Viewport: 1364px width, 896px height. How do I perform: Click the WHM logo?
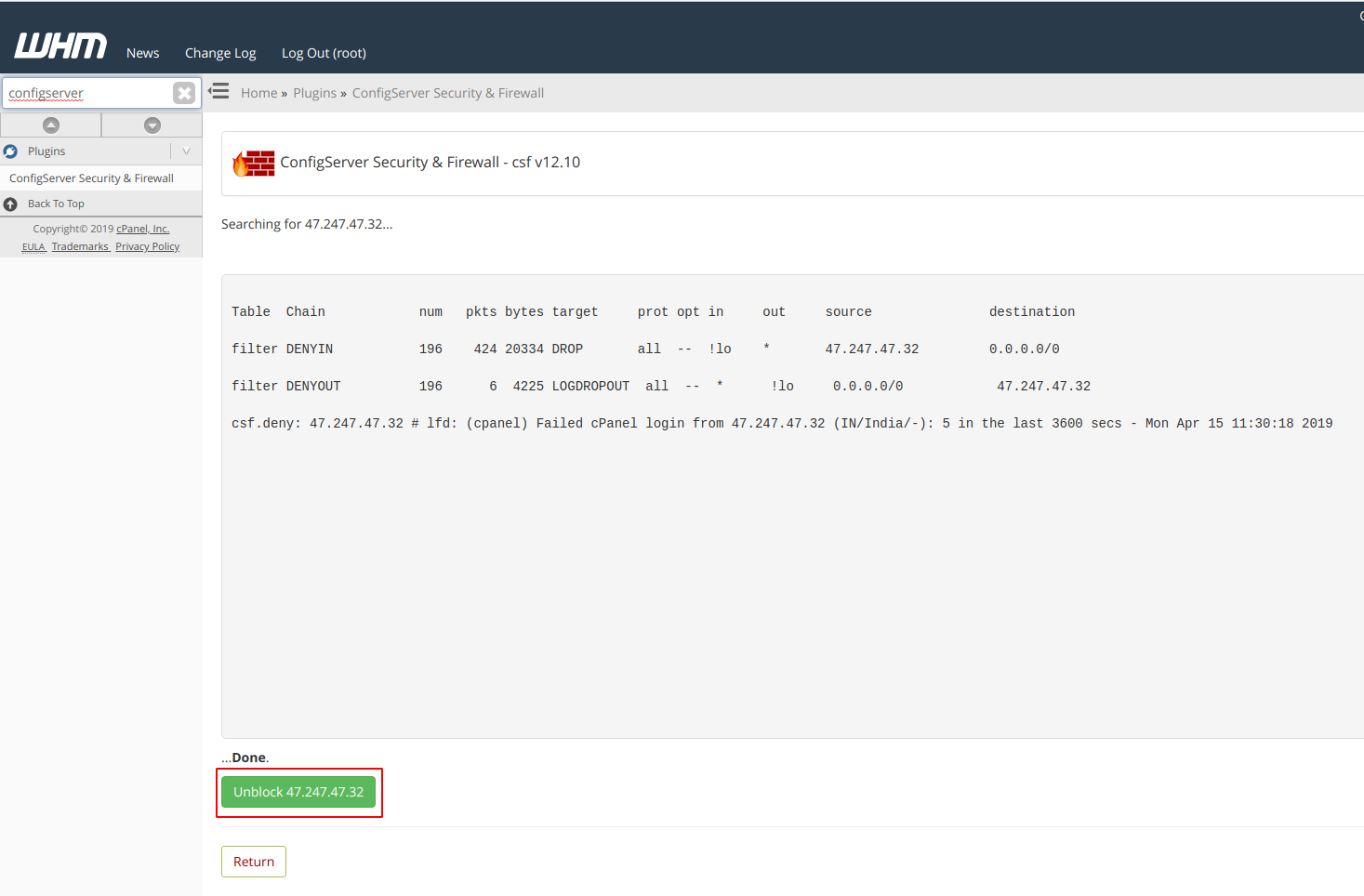tap(60, 45)
